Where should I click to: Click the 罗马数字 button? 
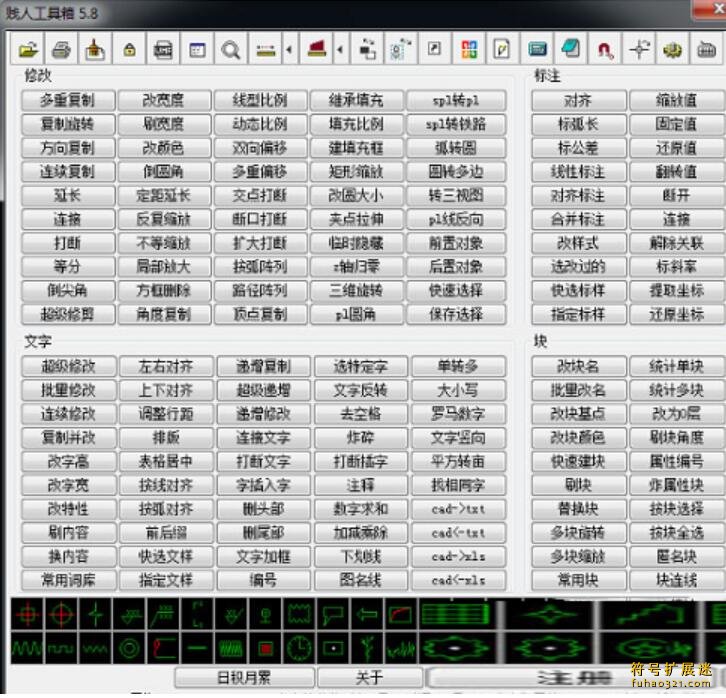[458, 414]
